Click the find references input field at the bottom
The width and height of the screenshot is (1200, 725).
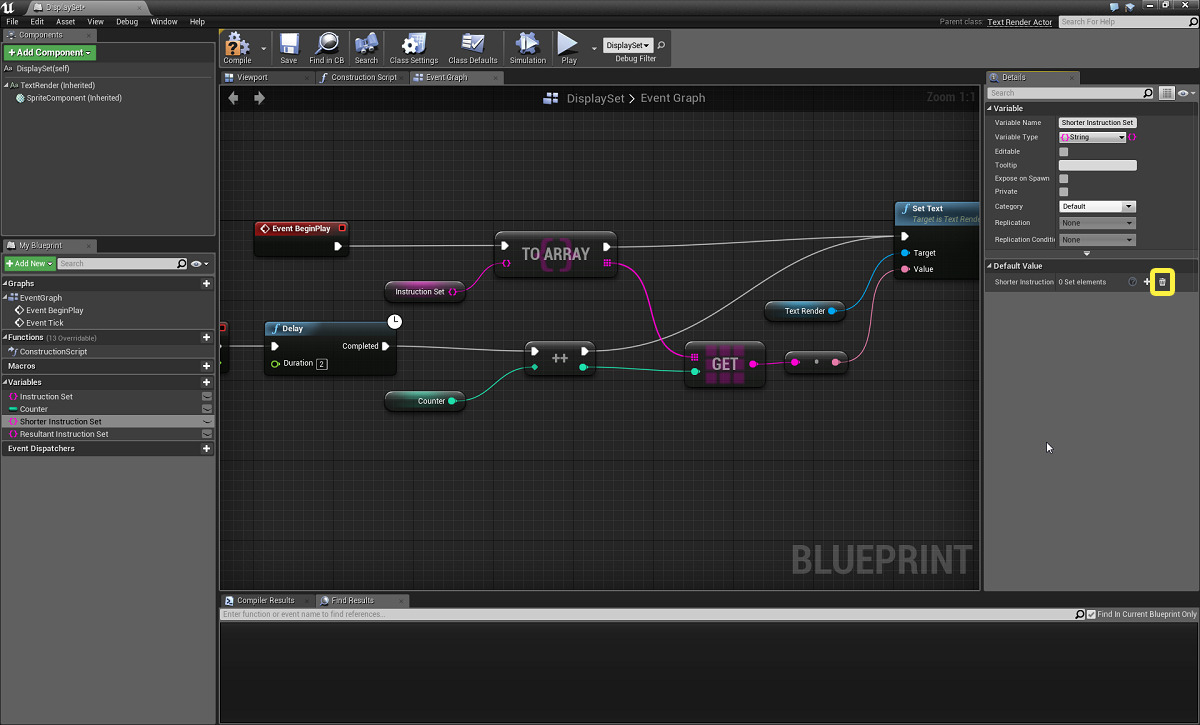[600, 613]
